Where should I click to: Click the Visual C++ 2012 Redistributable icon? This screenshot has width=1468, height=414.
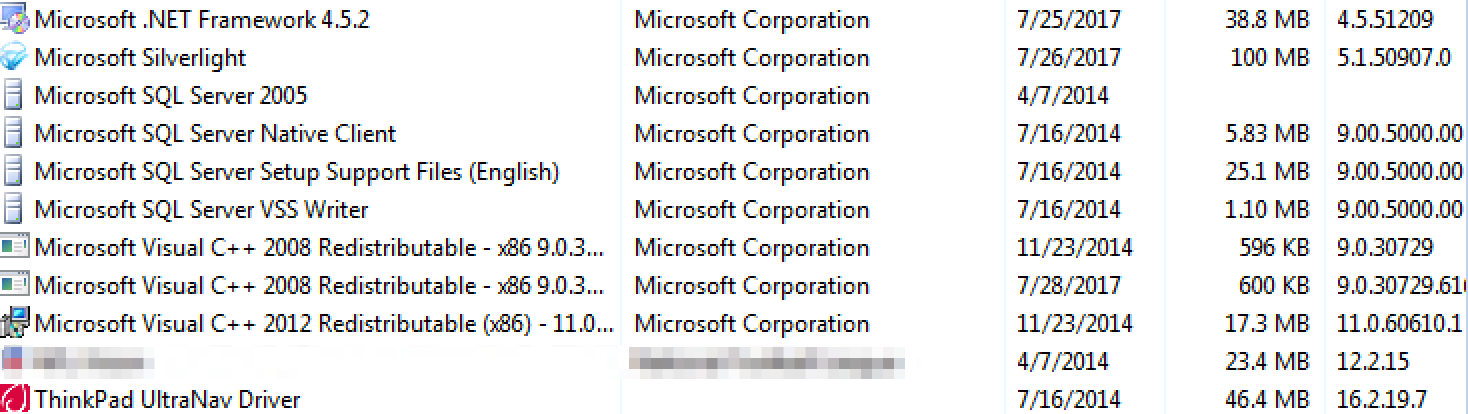click(x=14, y=323)
